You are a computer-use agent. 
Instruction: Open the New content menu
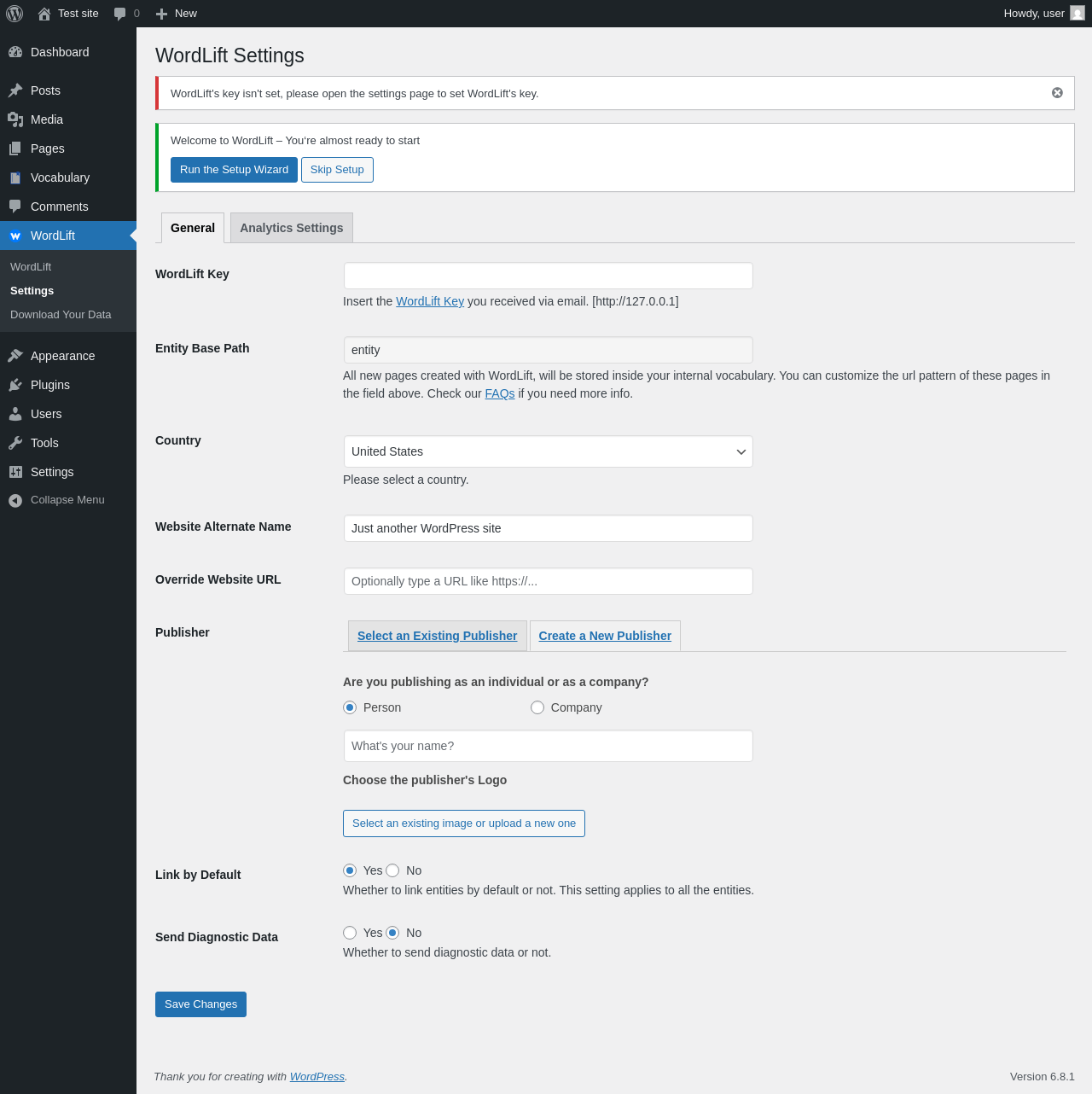[x=177, y=14]
